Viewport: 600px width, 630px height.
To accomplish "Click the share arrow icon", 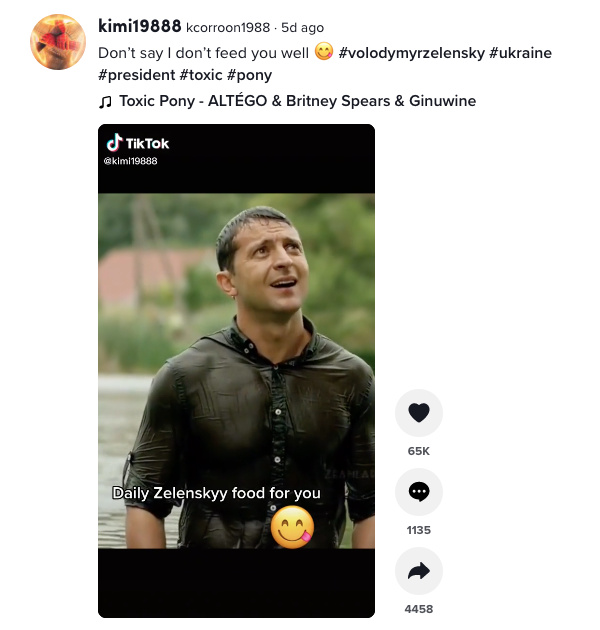I will 419,570.
